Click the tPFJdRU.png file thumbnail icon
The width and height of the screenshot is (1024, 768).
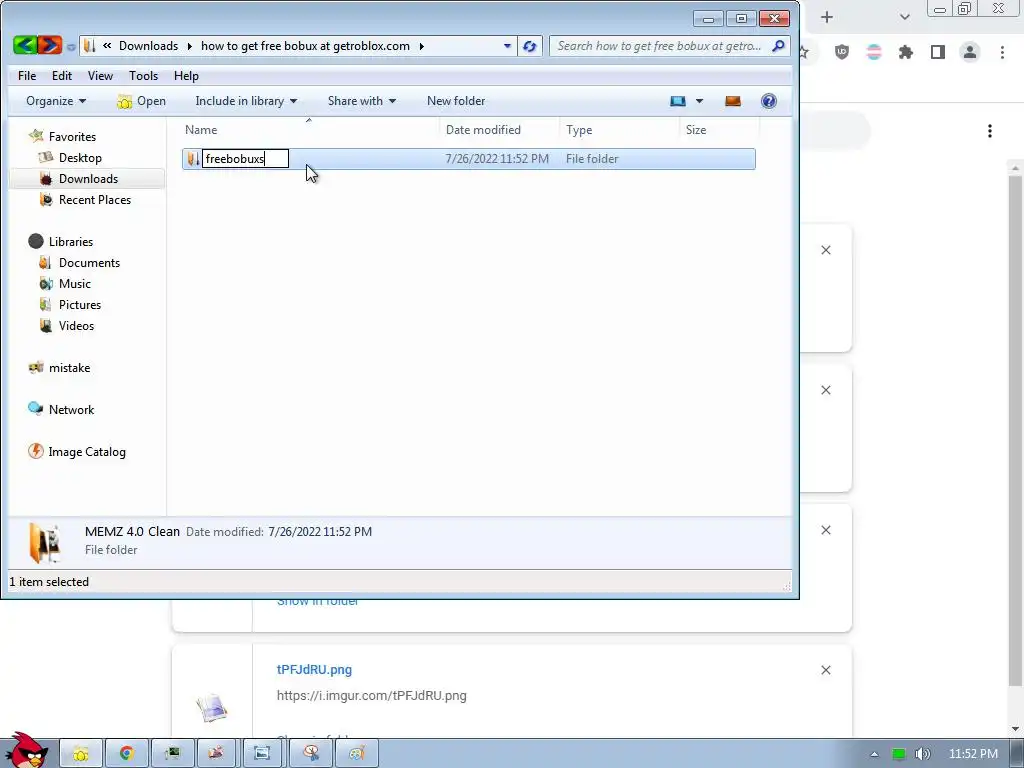tap(212, 708)
